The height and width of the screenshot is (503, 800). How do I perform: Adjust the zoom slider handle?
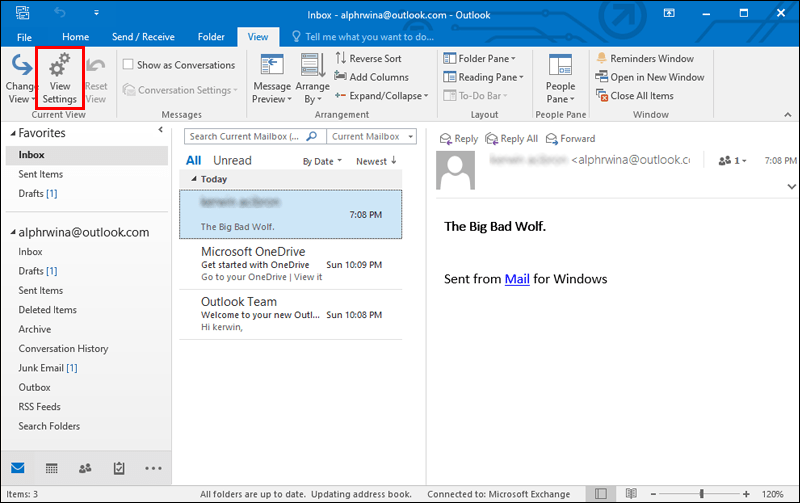[x=702, y=494]
